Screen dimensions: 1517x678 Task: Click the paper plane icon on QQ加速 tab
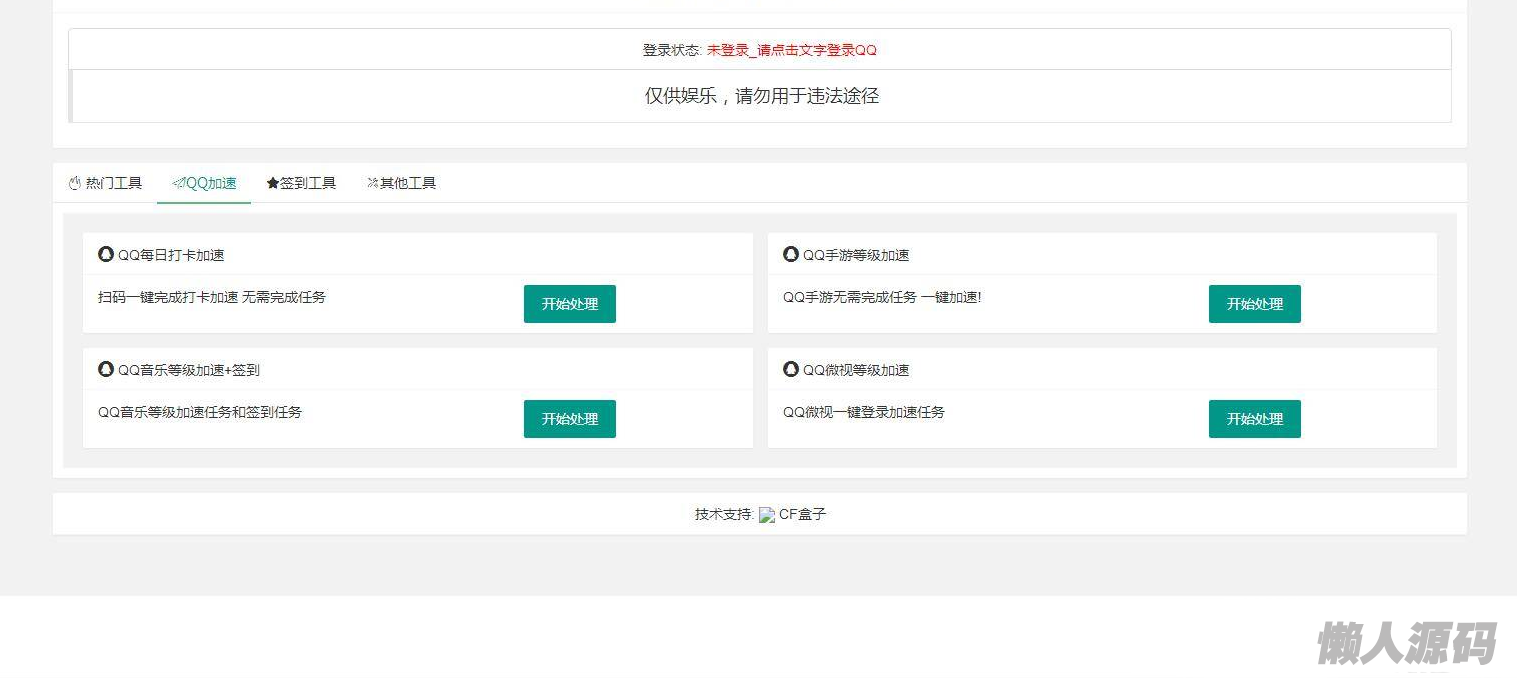(x=178, y=183)
